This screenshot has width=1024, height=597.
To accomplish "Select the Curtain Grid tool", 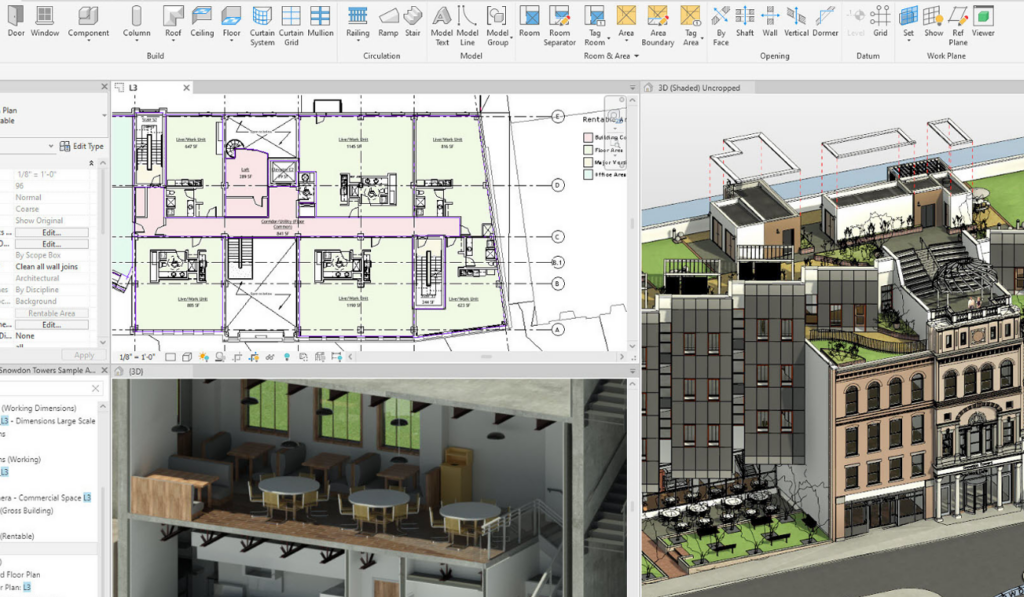I will (291, 25).
